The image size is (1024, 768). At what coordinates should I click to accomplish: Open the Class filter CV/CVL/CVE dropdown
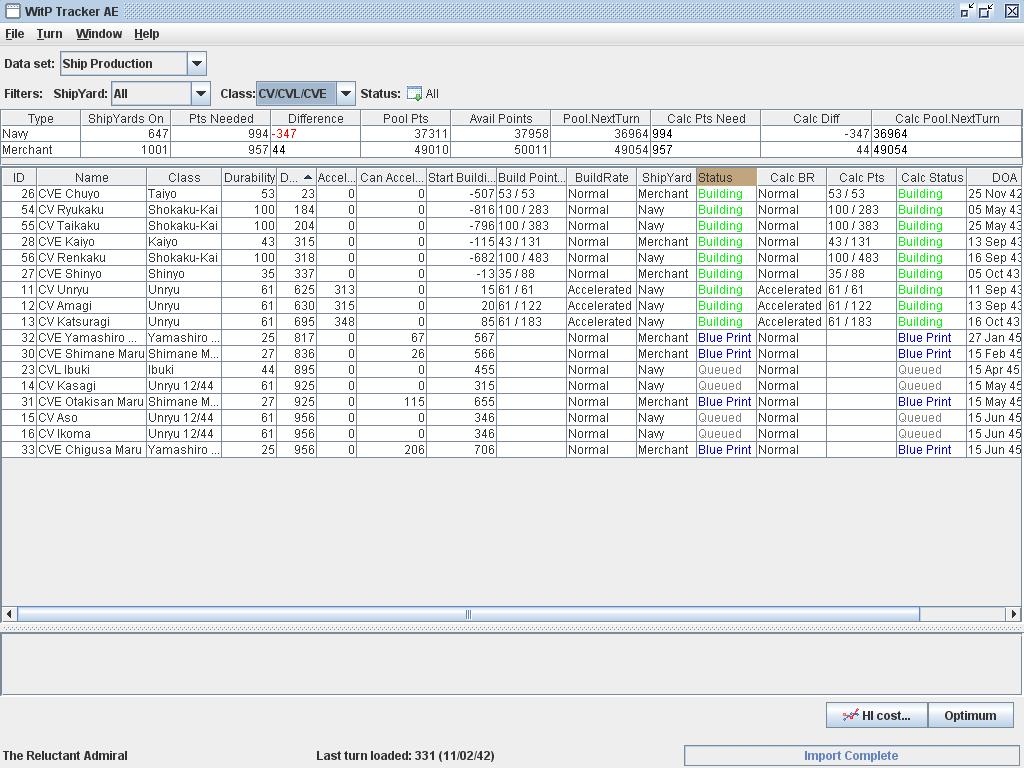click(x=345, y=94)
